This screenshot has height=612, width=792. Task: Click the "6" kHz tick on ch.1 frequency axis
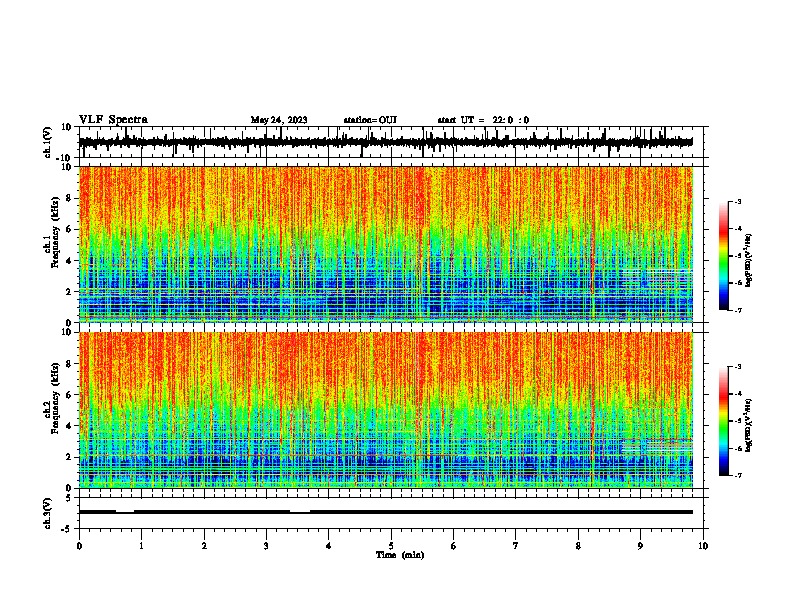click(70, 229)
